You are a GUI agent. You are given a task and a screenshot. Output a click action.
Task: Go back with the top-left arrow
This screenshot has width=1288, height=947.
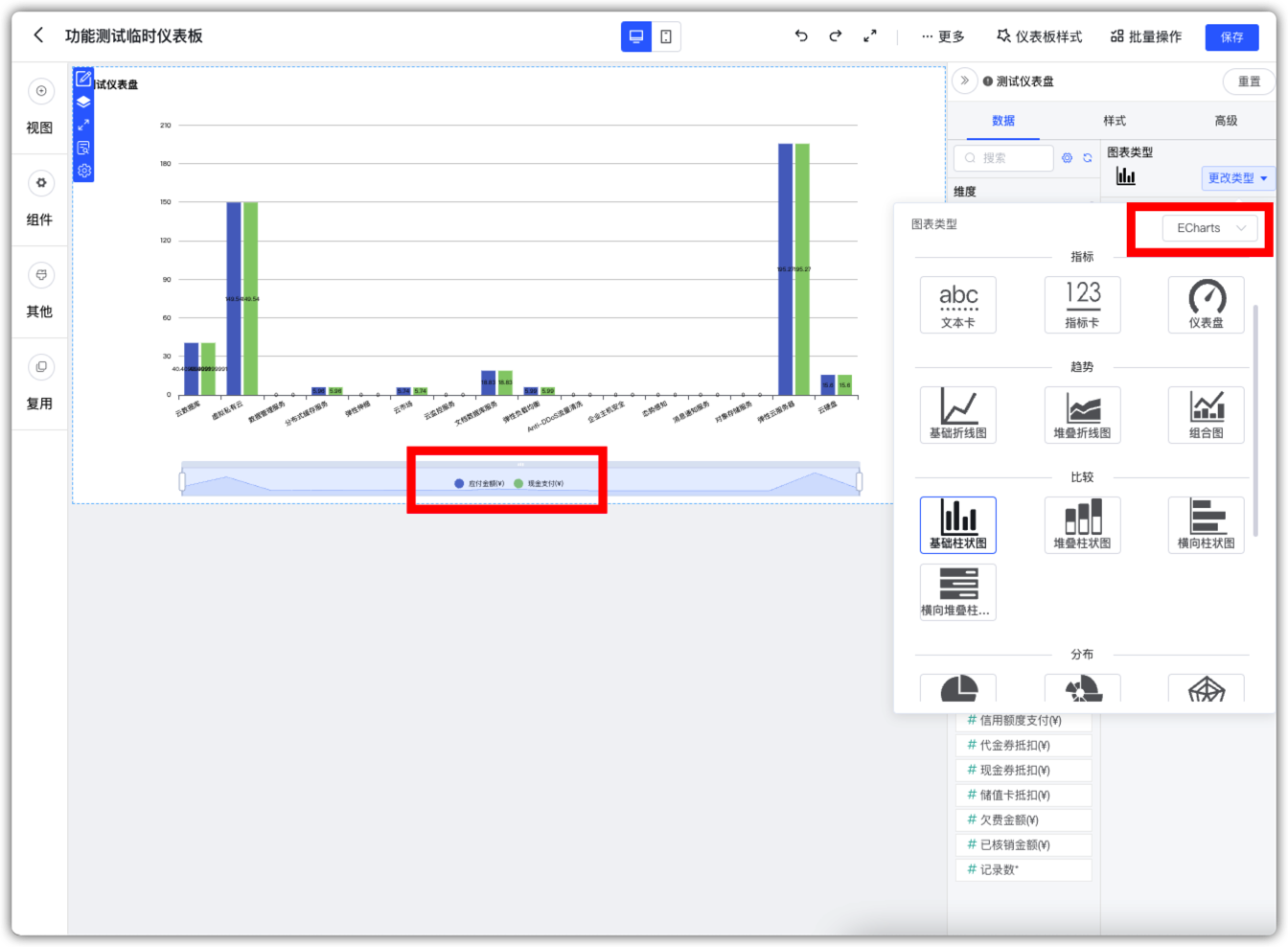point(38,35)
